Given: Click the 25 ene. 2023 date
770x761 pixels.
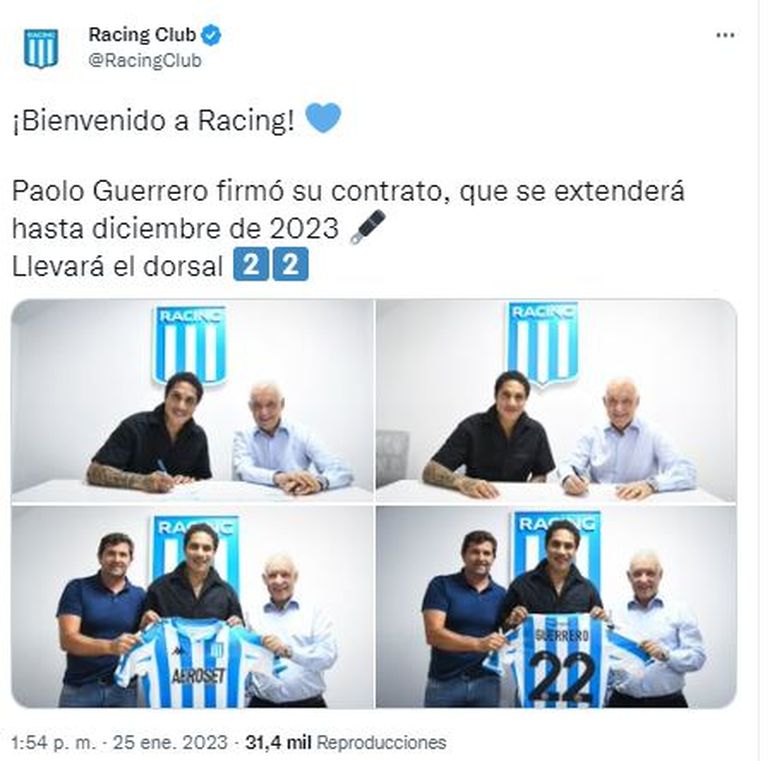Looking at the screenshot, I should pos(170,742).
